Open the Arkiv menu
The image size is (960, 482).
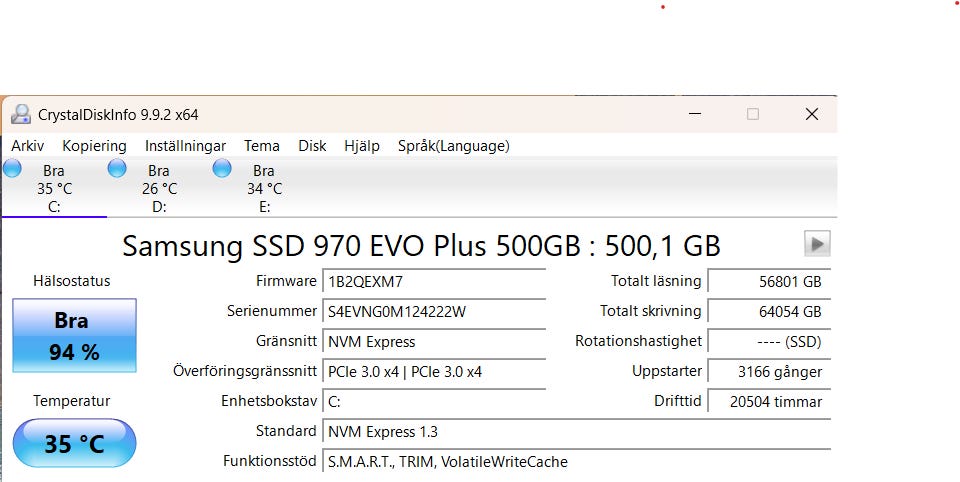point(28,146)
